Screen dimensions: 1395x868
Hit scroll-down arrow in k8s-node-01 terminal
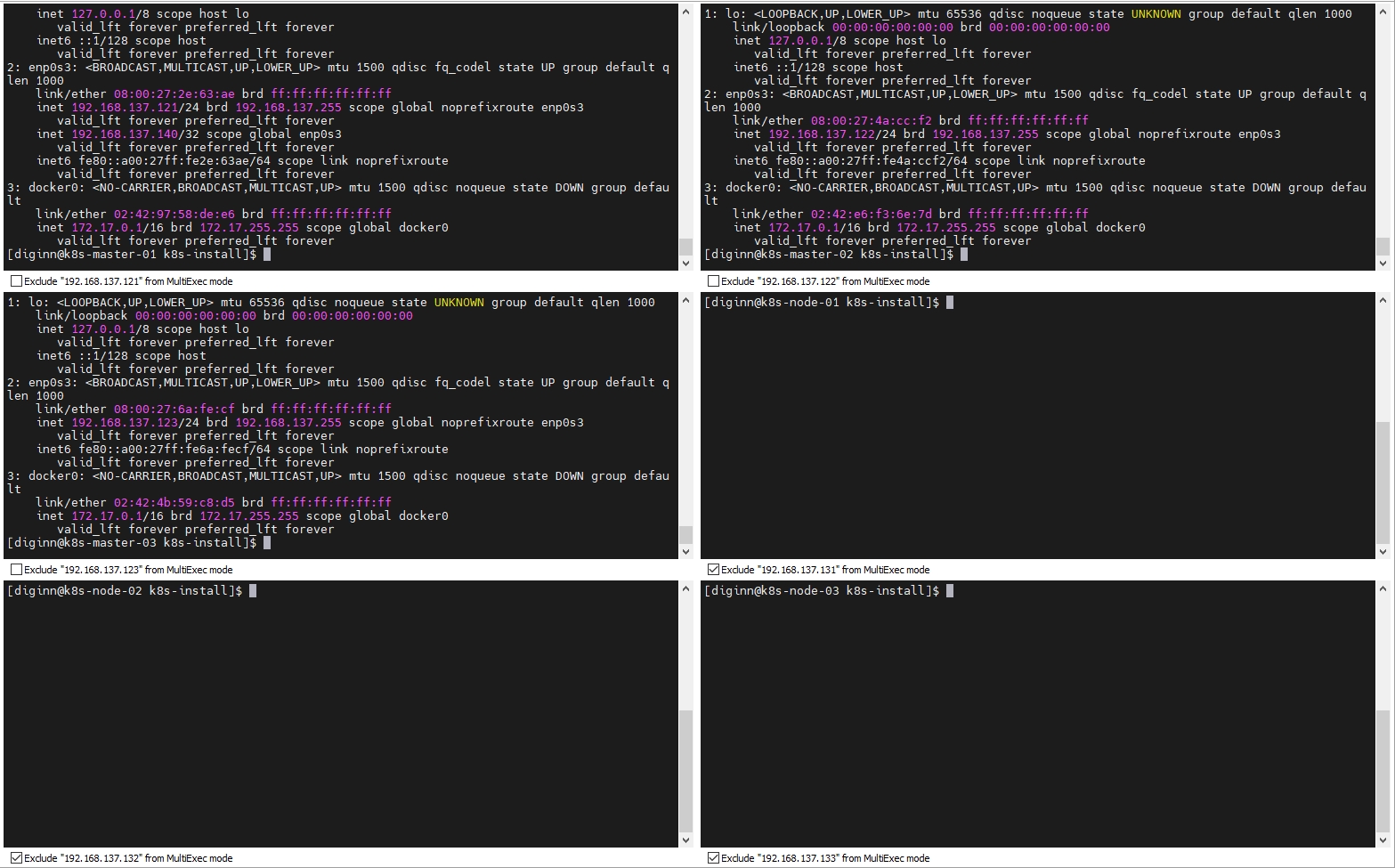(1383, 551)
